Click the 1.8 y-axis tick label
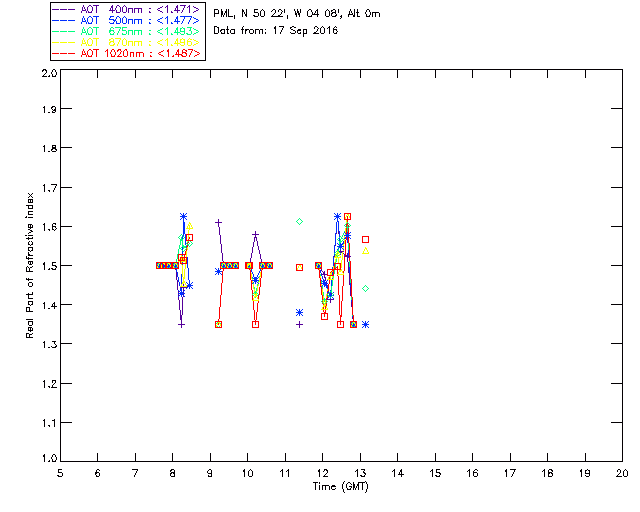 pyautogui.click(x=49, y=148)
